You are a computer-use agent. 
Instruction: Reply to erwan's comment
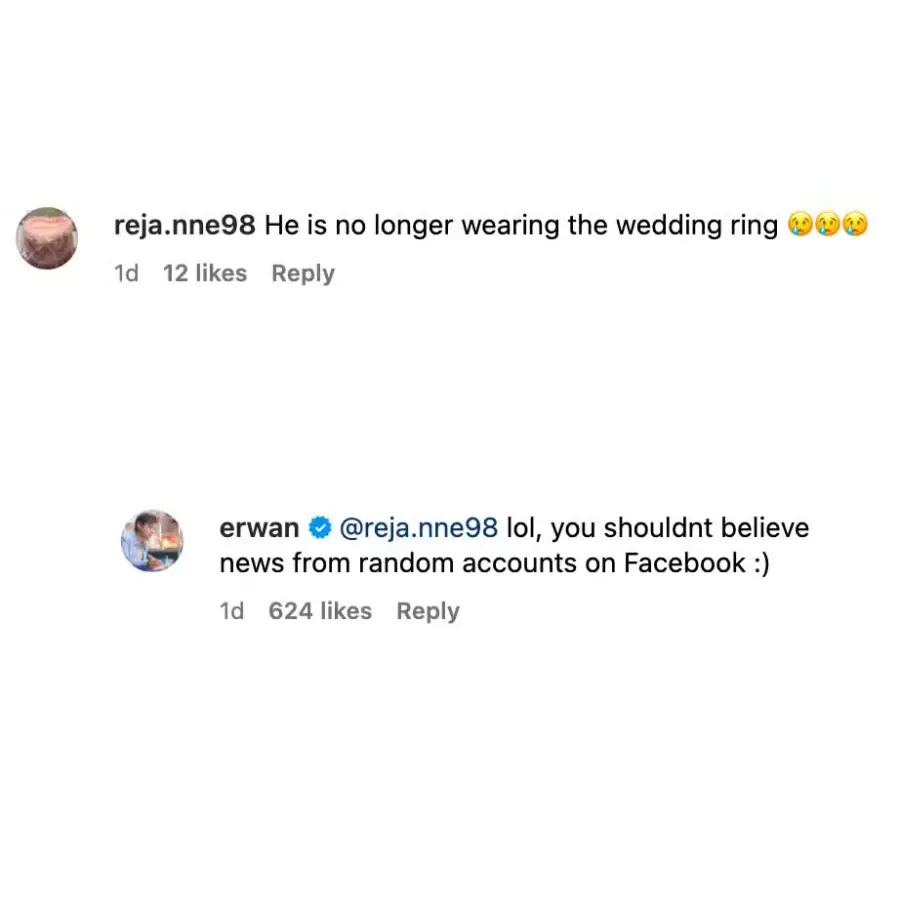(x=428, y=611)
